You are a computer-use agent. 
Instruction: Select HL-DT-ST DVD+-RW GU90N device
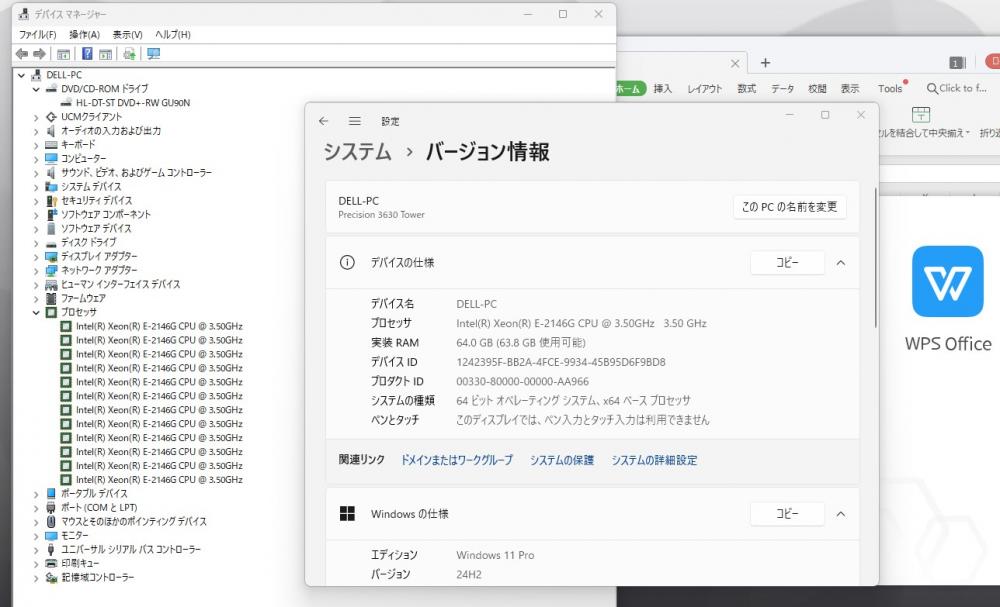coord(133,103)
